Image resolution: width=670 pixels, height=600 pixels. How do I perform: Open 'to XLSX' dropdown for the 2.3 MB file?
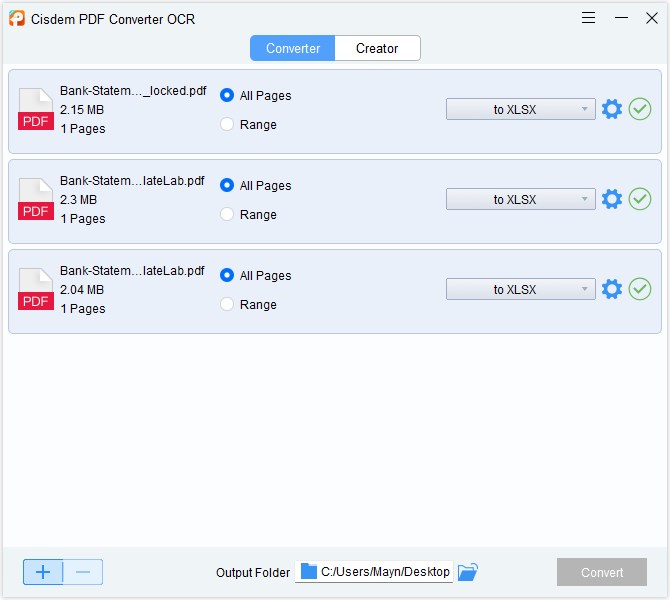(x=520, y=200)
